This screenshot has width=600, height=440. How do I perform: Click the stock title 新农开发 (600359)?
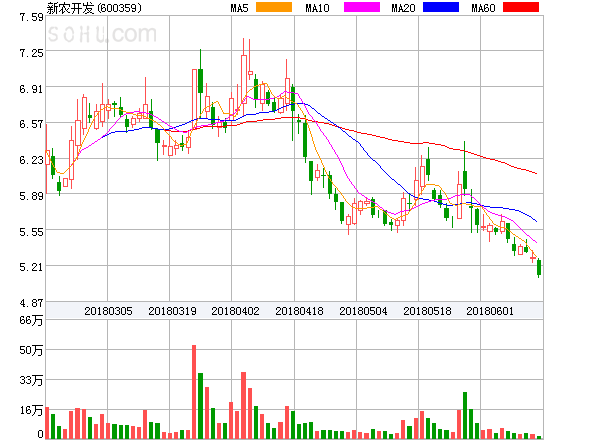coord(94,8)
